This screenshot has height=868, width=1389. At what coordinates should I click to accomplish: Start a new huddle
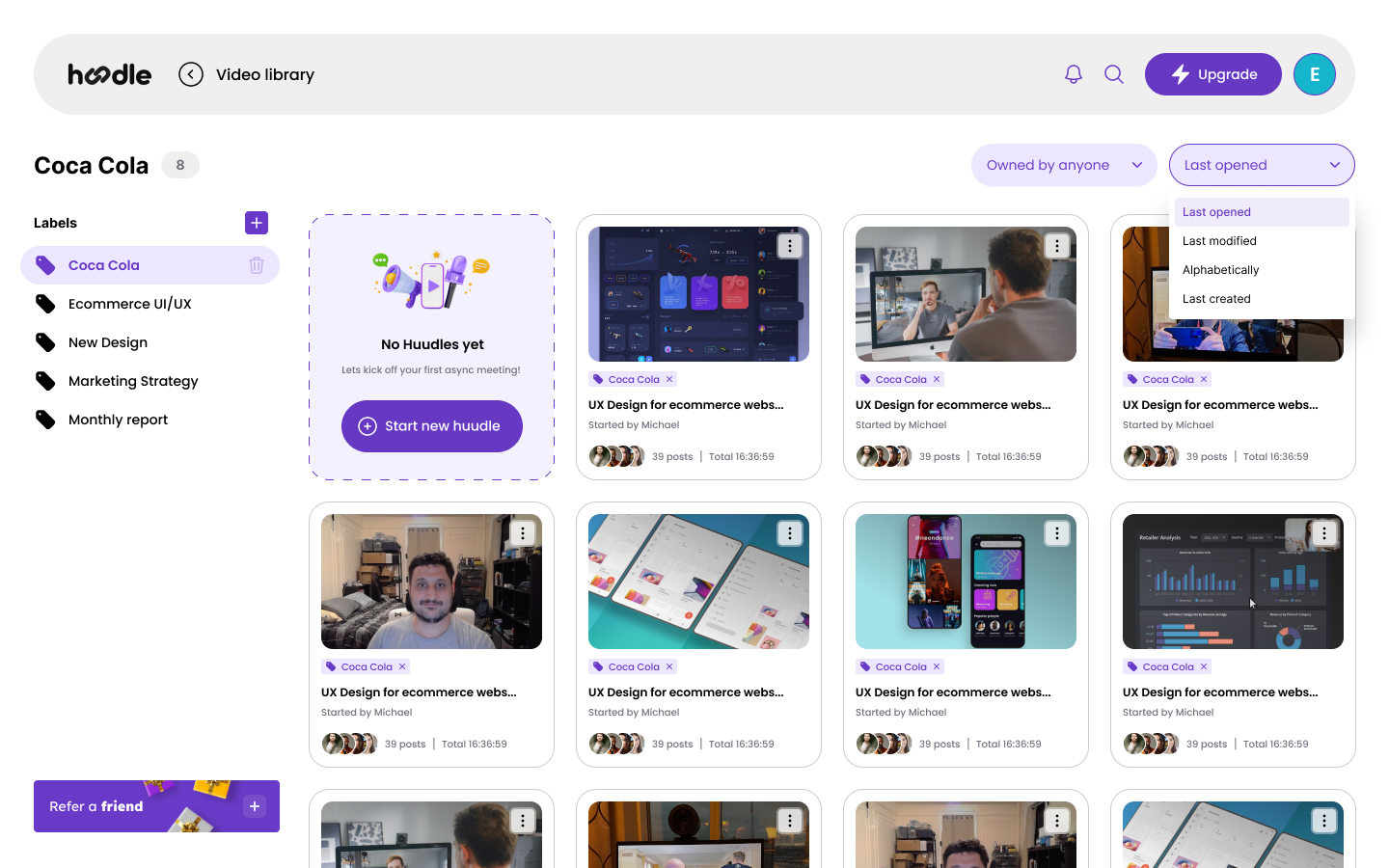pyautogui.click(x=432, y=426)
